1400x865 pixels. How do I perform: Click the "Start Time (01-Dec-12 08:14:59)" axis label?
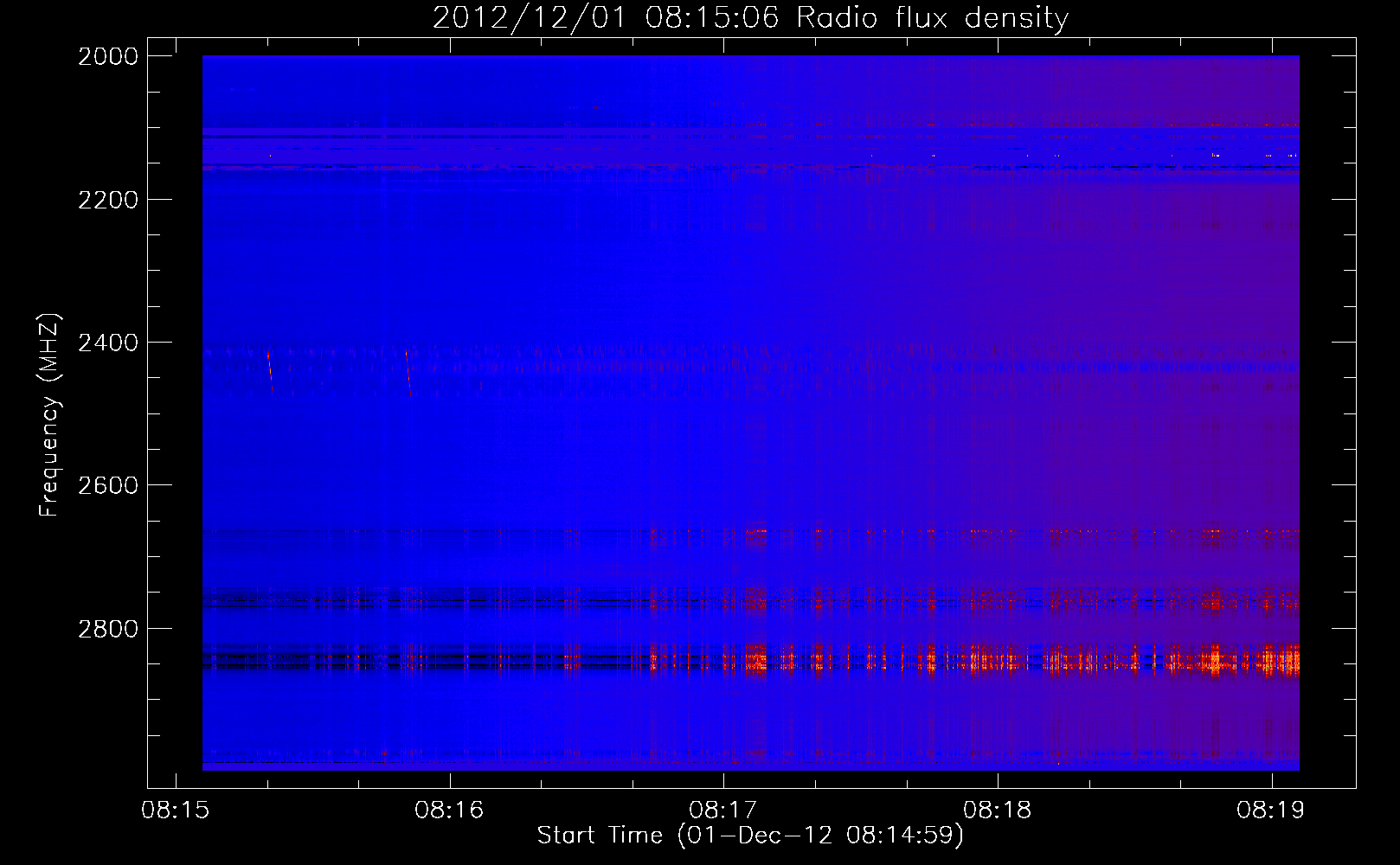(750, 836)
